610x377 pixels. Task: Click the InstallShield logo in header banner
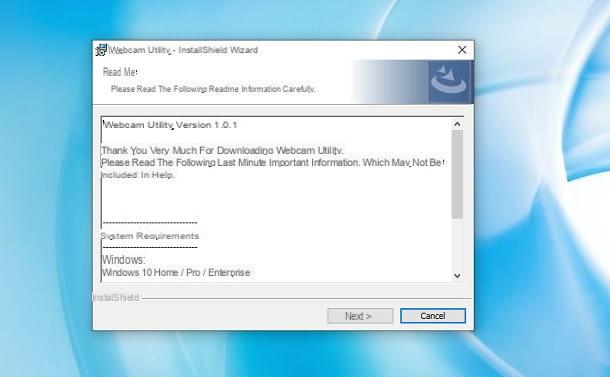point(450,82)
